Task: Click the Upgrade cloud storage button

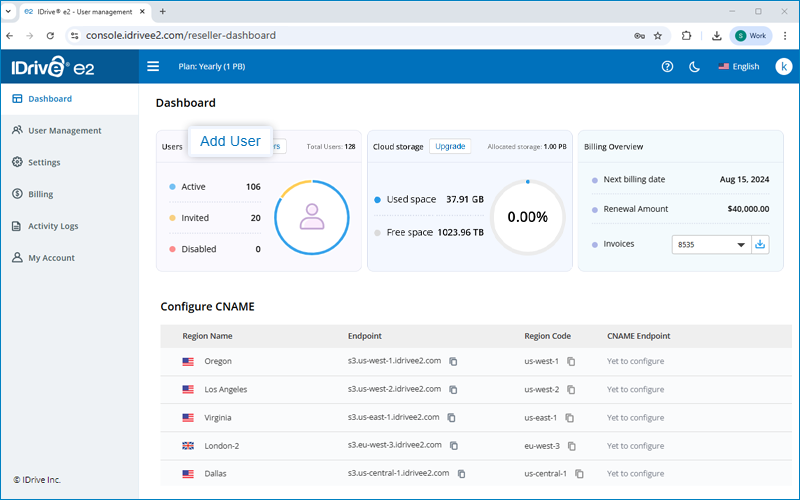Action: (450, 146)
